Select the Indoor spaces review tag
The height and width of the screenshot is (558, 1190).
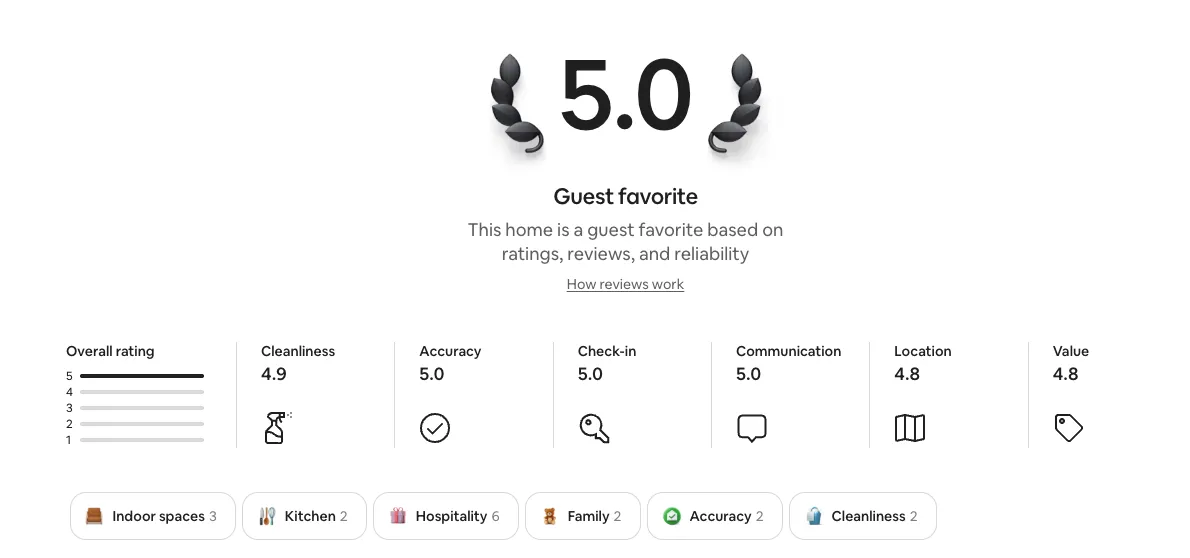click(153, 516)
